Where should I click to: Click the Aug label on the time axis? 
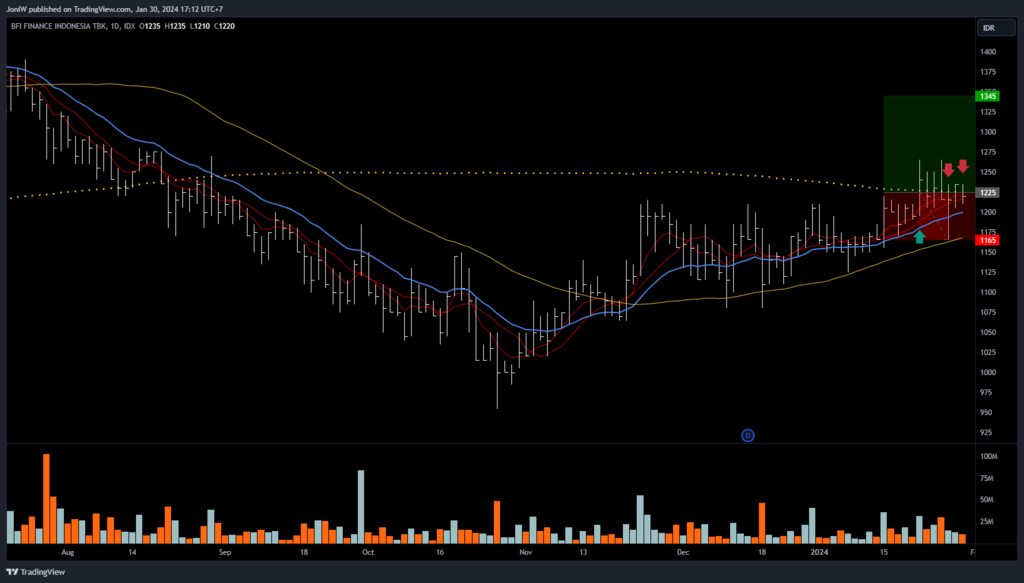68,551
